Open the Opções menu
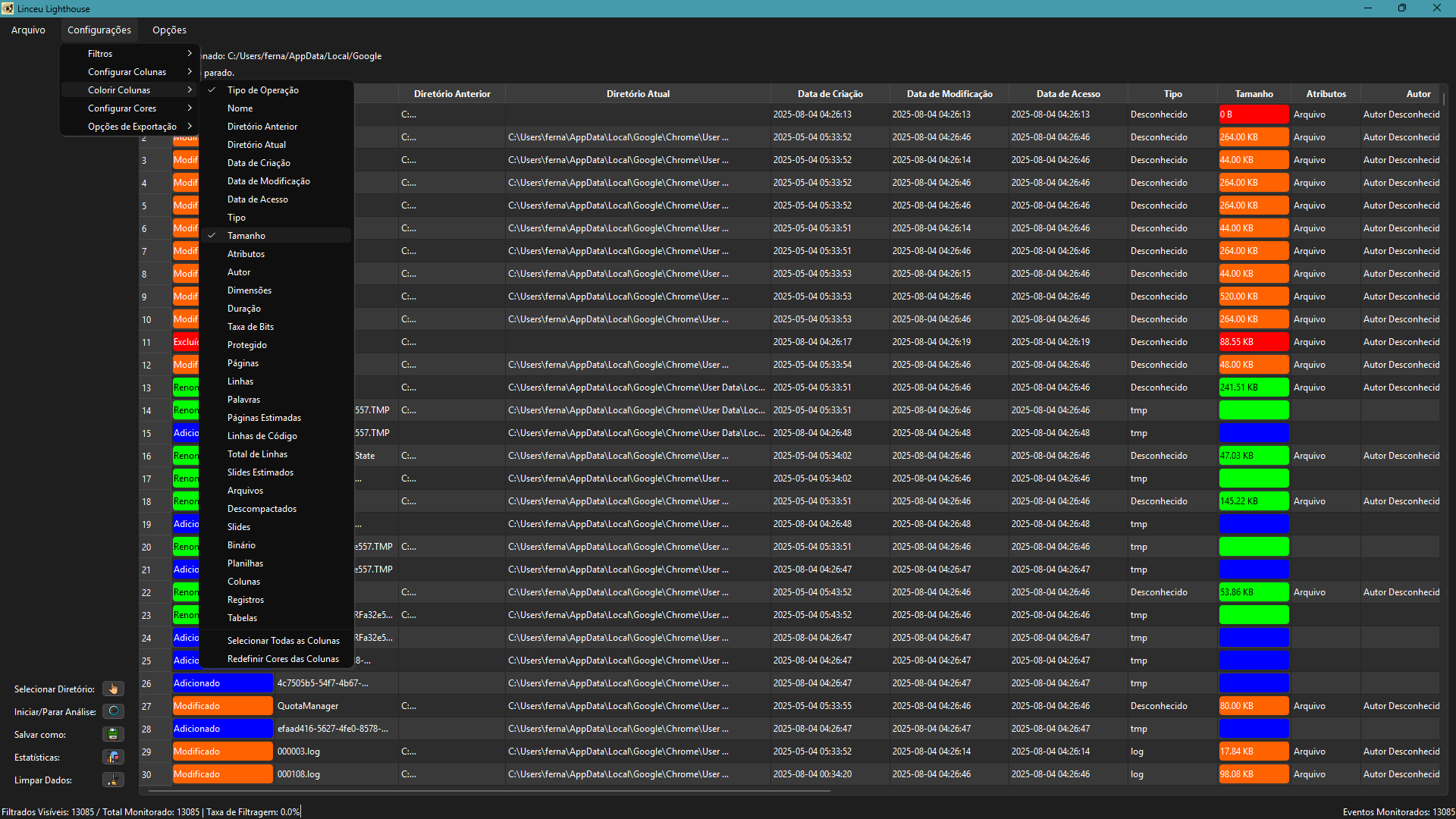The height and width of the screenshot is (819, 1456). 169,30
